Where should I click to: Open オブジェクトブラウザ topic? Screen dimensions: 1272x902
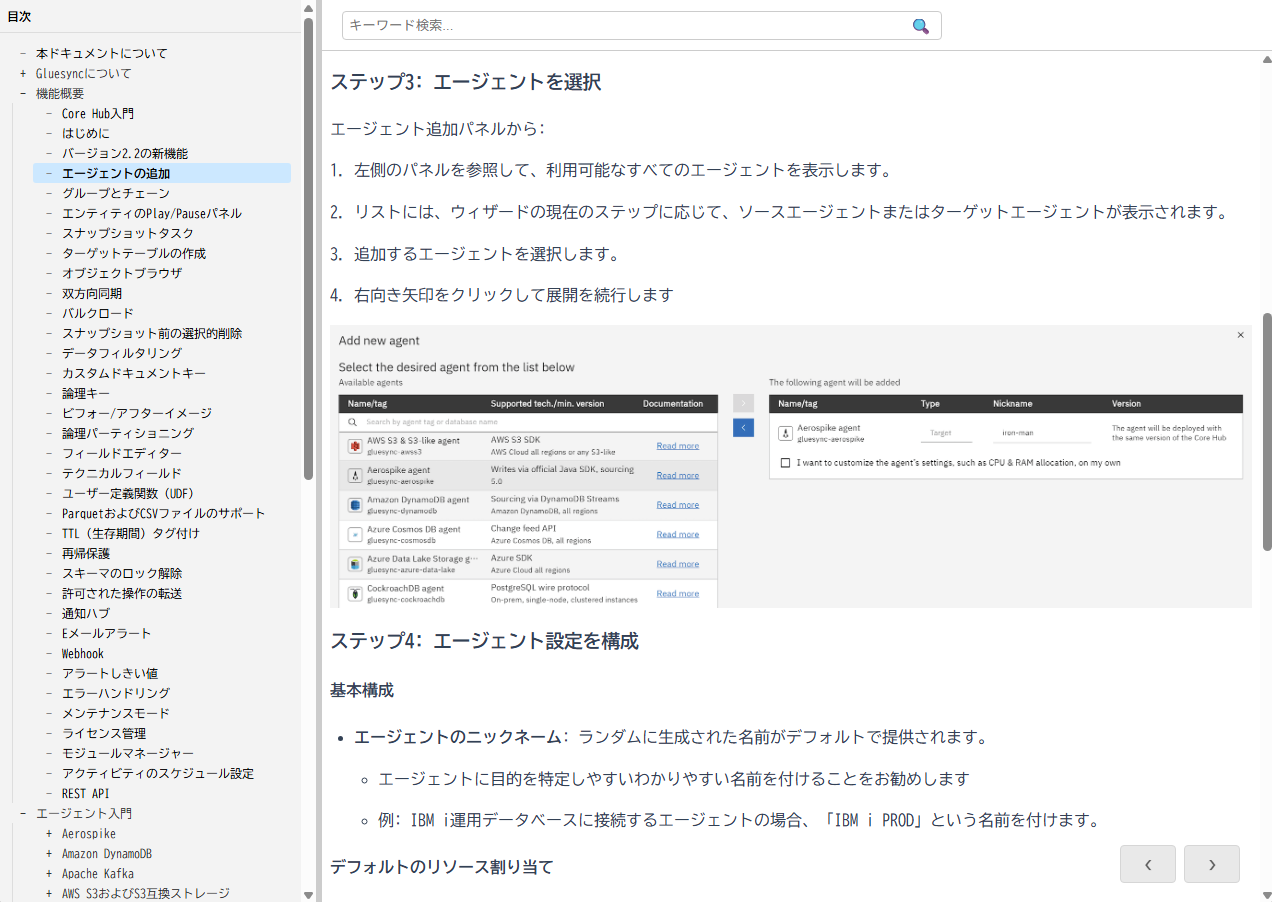click(x=122, y=274)
